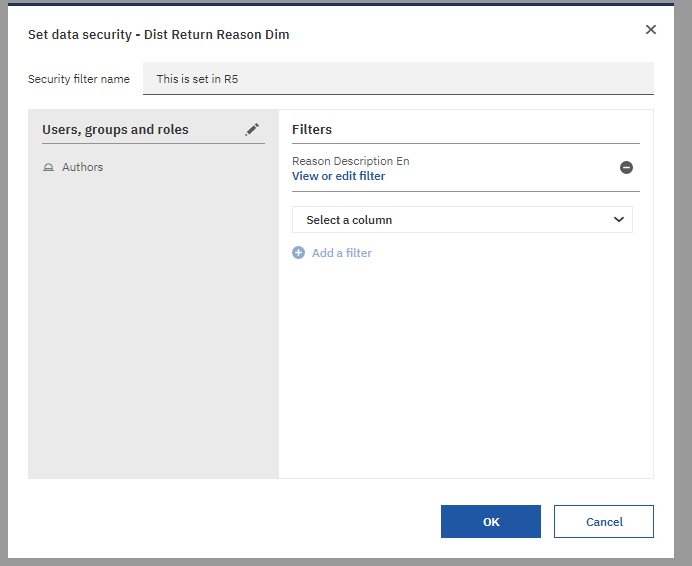The image size is (692, 566).
Task: Click the Filters section heading
Action: [312, 129]
